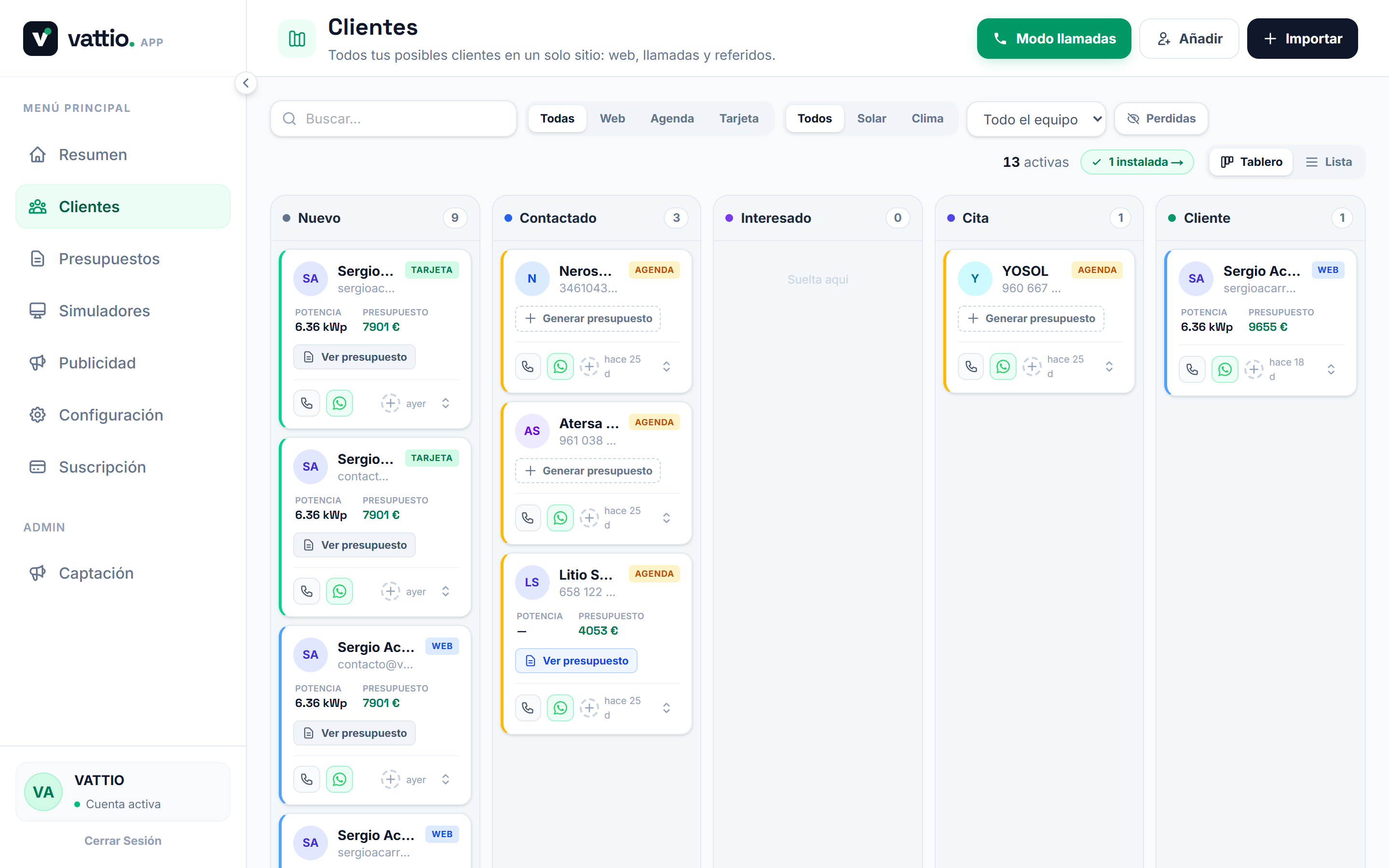1389x868 pixels.
Task: Call first Sergio TARJETA card contact
Action: pyautogui.click(x=307, y=403)
